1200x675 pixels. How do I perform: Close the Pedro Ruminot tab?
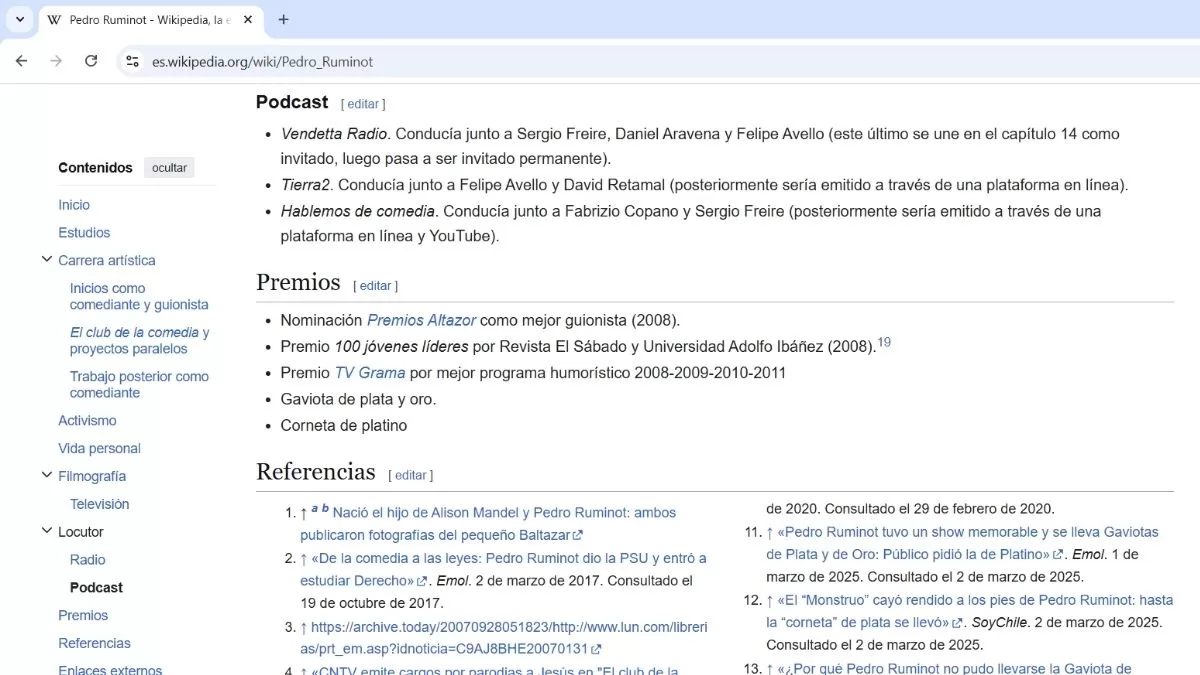(x=248, y=19)
